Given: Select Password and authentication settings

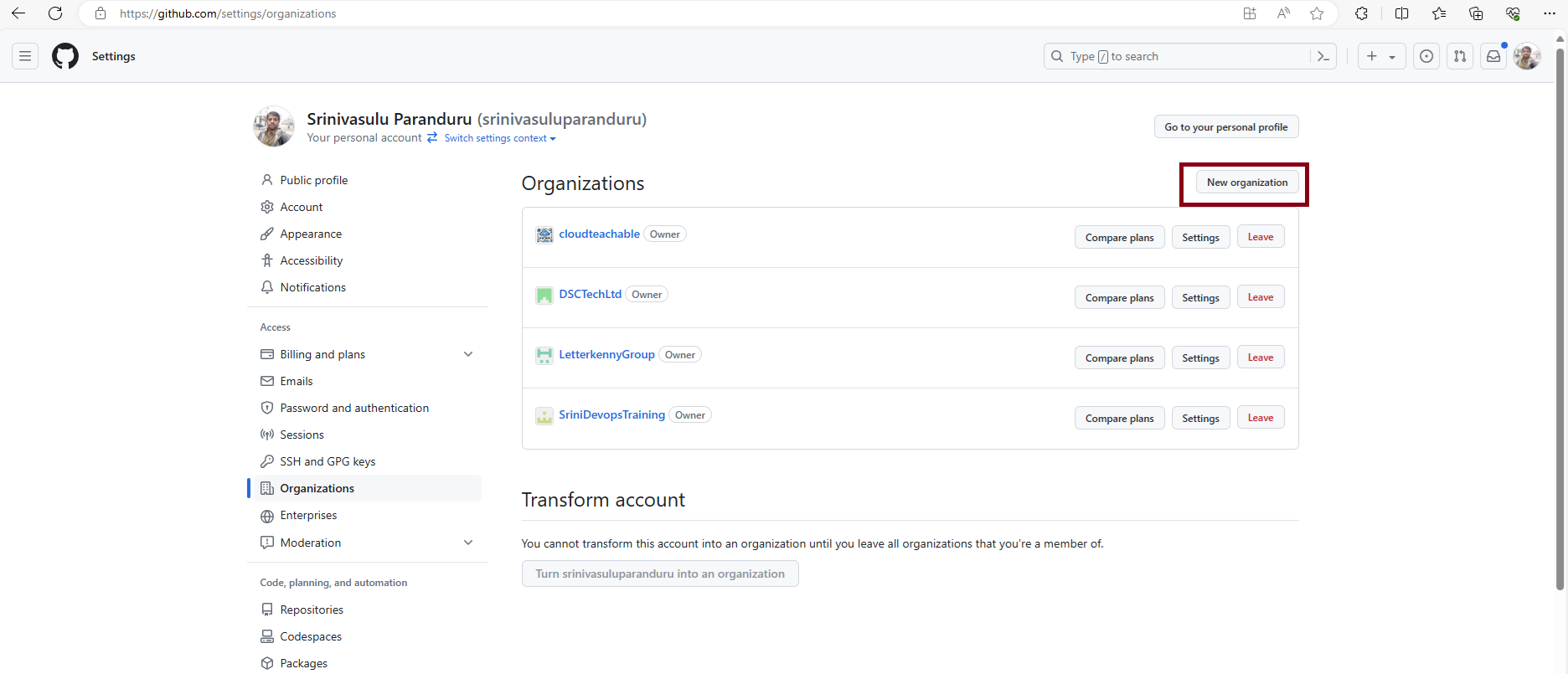Looking at the screenshot, I should tap(354, 408).
